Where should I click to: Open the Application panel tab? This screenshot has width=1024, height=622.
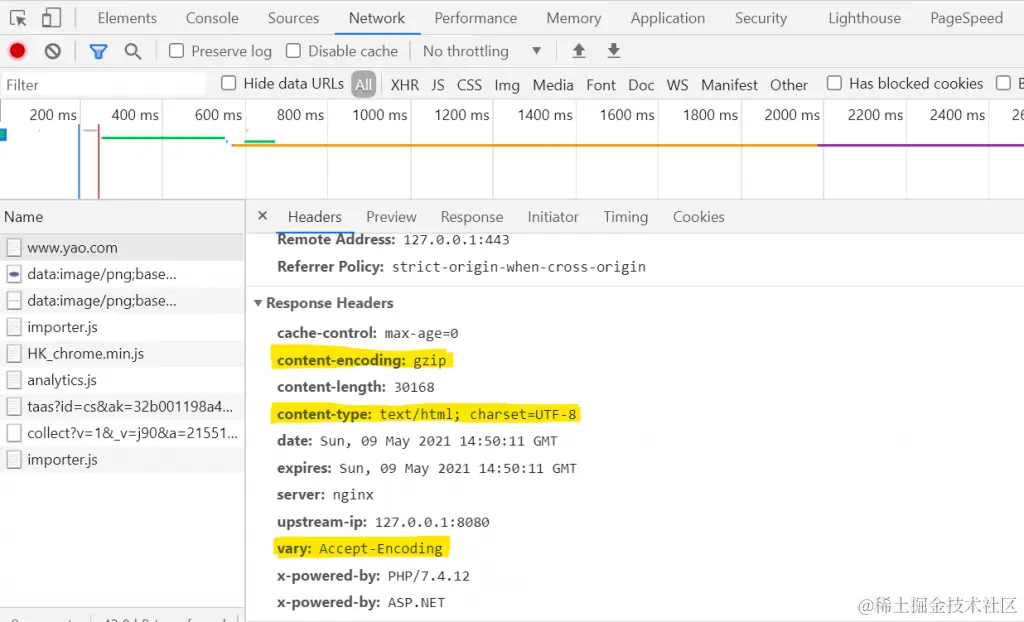(x=667, y=18)
